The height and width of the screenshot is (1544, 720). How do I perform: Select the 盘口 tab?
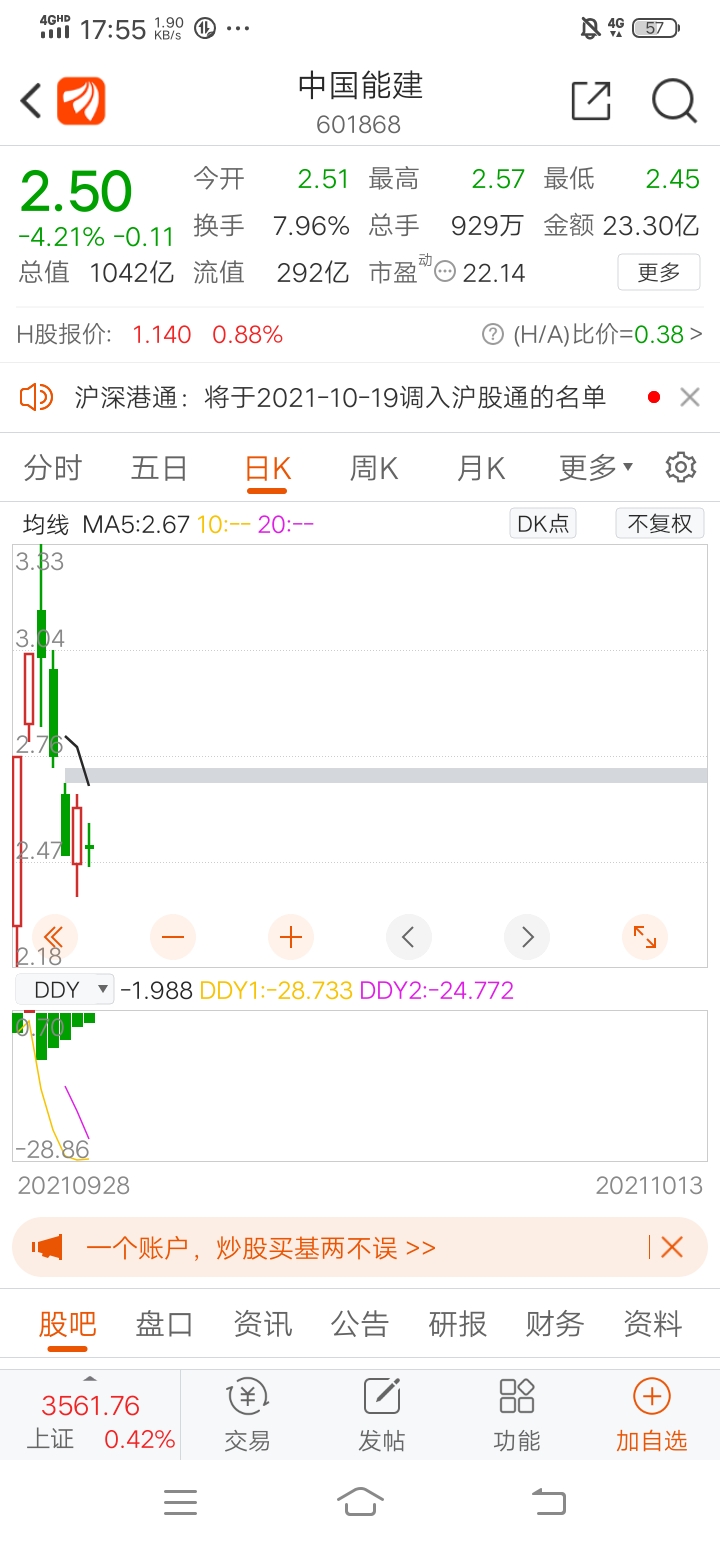(164, 1324)
